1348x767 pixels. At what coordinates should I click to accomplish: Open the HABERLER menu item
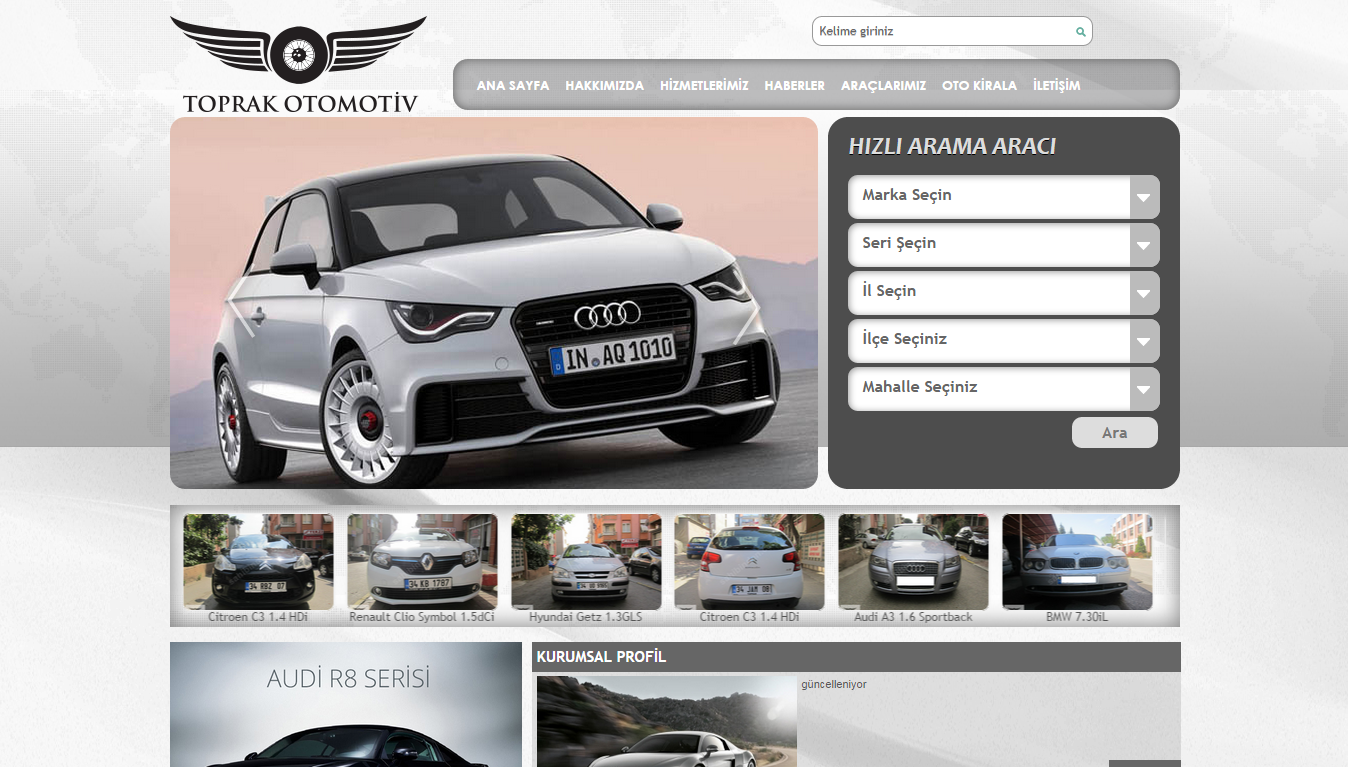pos(794,86)
